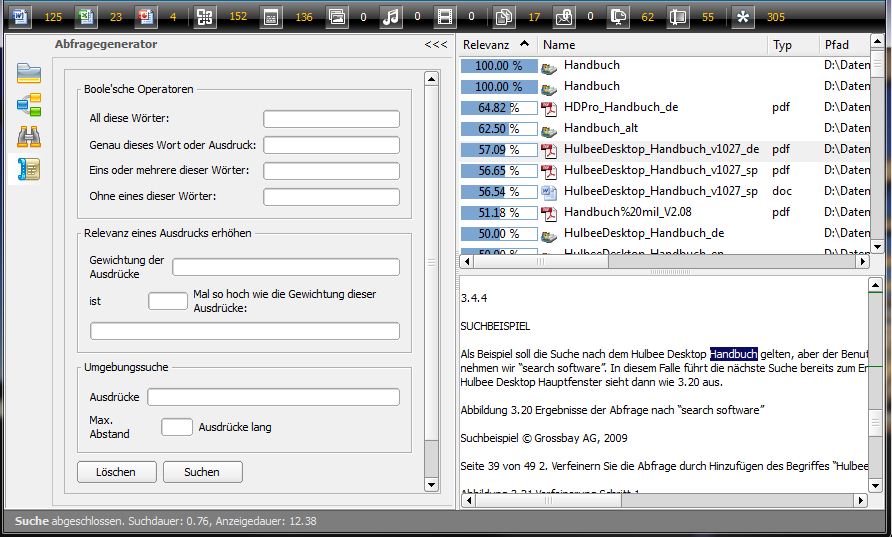This screenshot has width=892, height=537.
Task: Open the folder view in sidebar
Action: click(x=29, y=72)
